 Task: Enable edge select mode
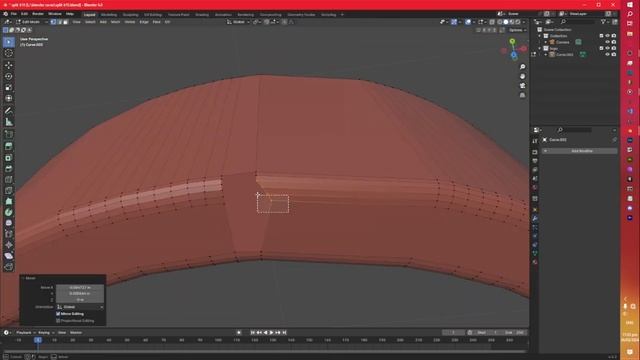click(59, 22)
